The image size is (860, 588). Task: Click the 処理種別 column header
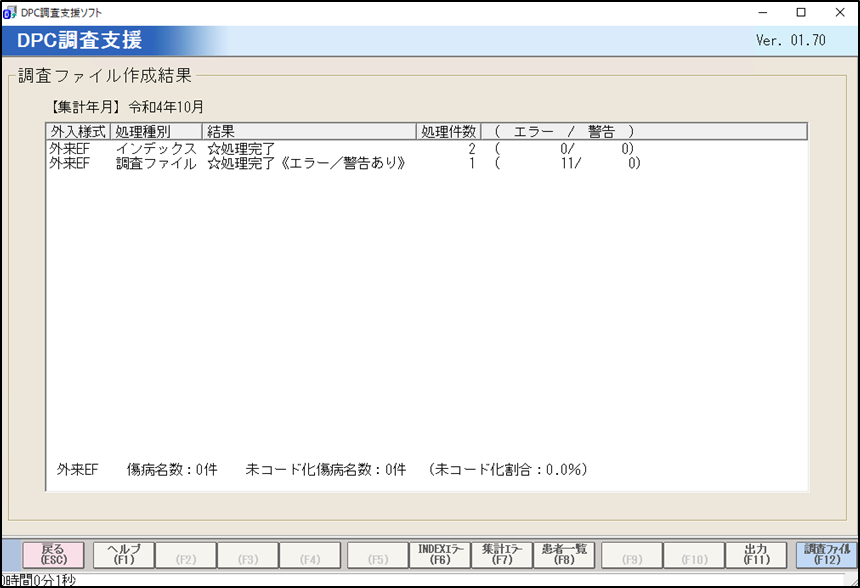coord(156,132)
